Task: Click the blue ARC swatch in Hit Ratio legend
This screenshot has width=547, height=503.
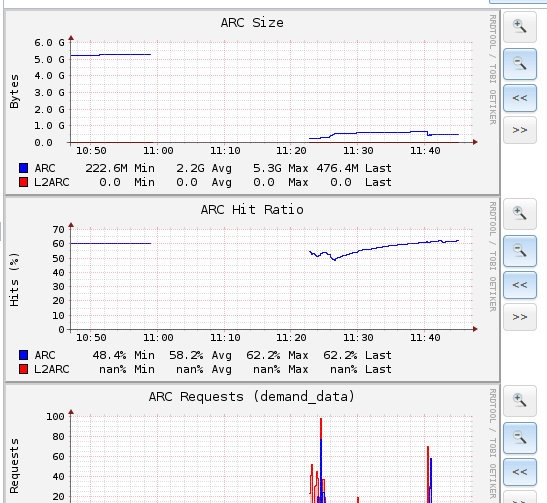Action: click(x=24, y=355)
